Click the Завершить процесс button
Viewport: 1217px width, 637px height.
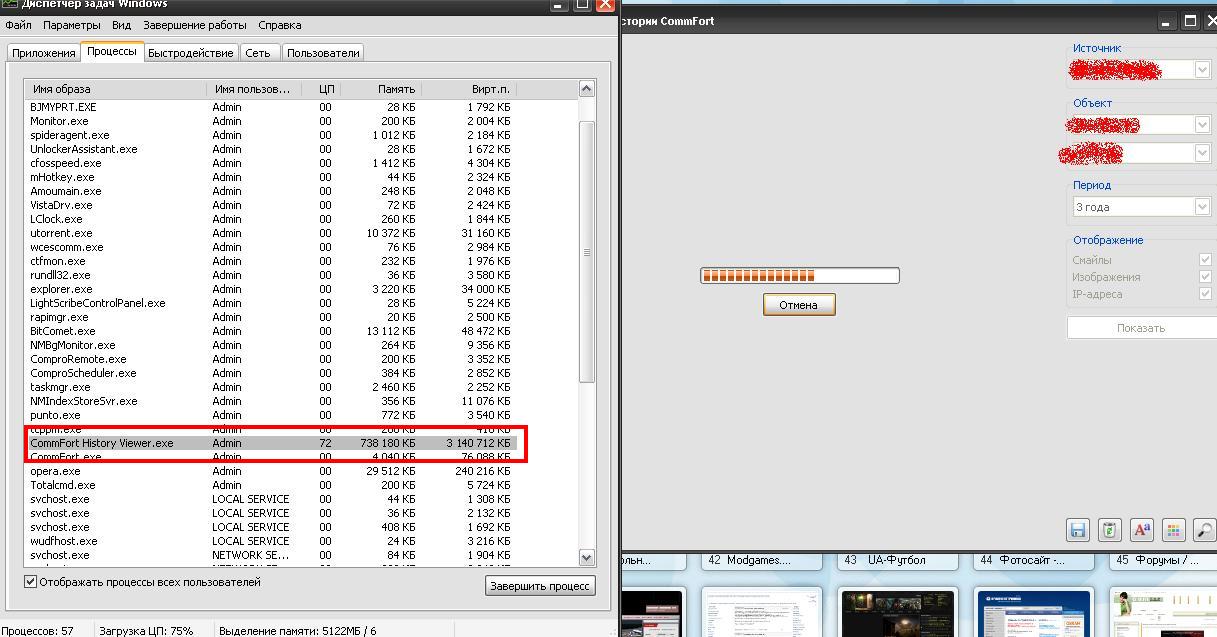pos(540,587)
